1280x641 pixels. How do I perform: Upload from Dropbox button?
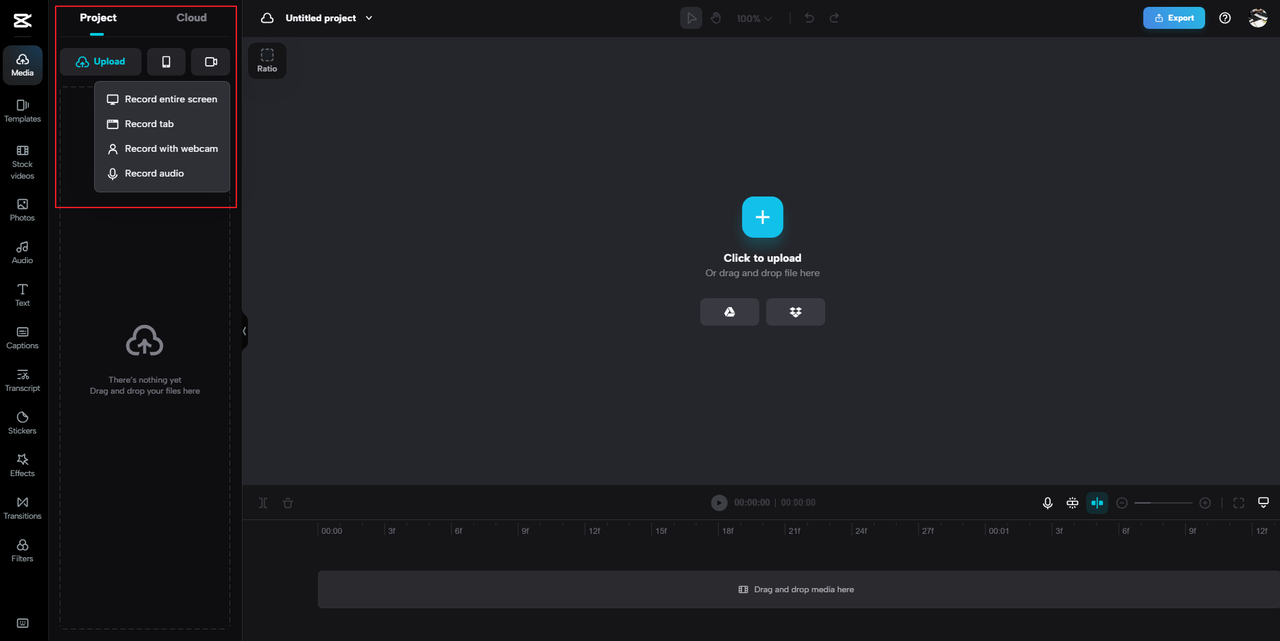(796, 312)
